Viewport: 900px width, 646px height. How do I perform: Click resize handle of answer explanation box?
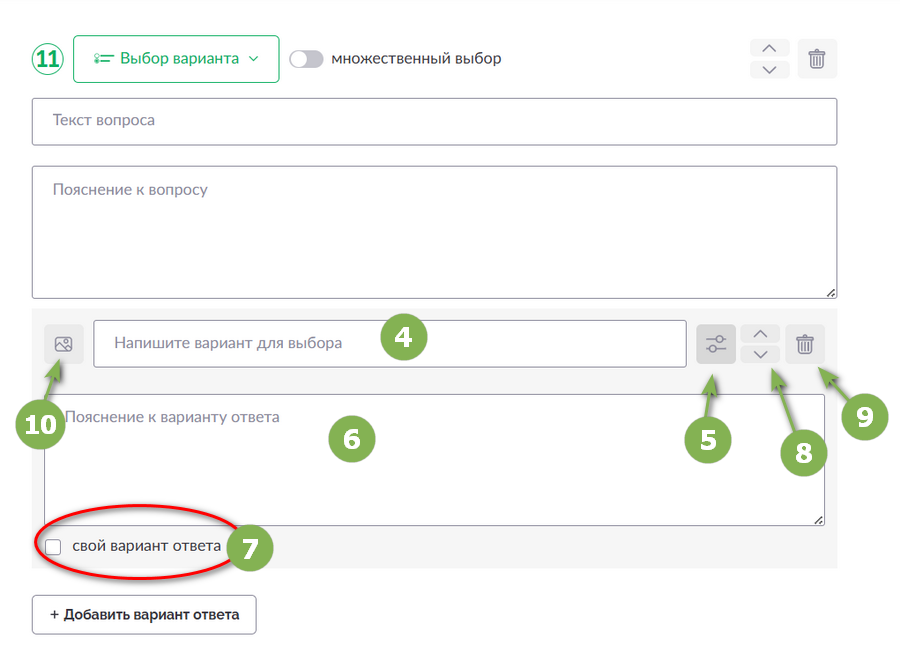pos(818,520)
